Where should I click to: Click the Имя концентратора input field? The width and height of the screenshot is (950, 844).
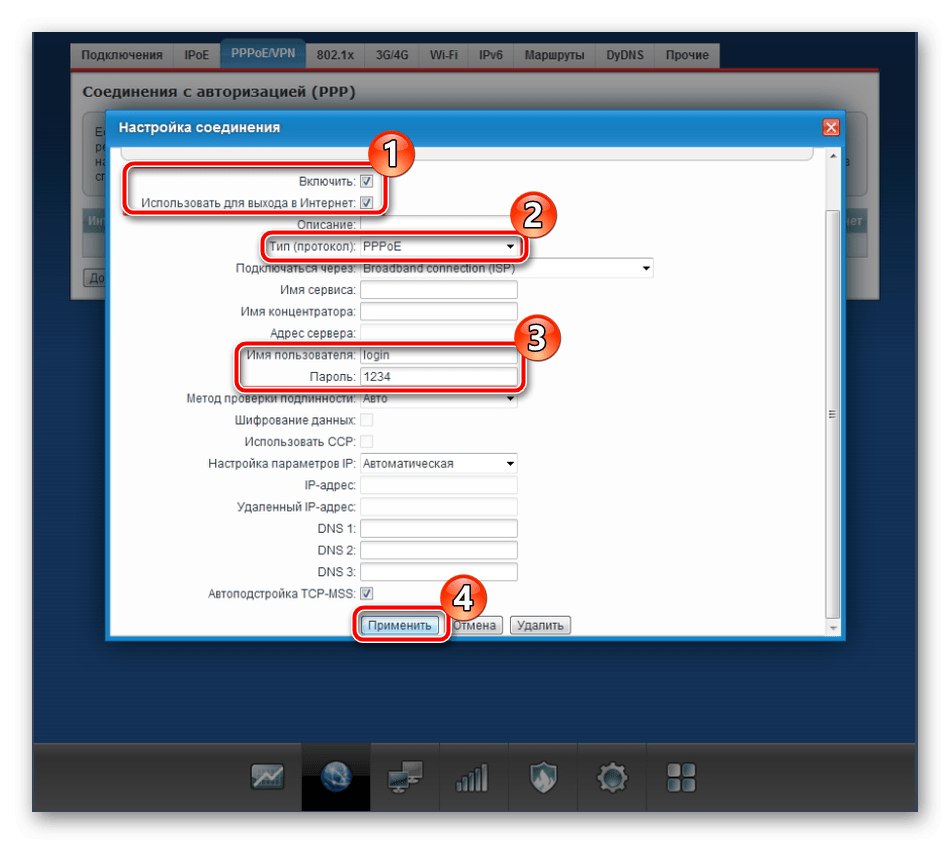[x=439, y=311]
